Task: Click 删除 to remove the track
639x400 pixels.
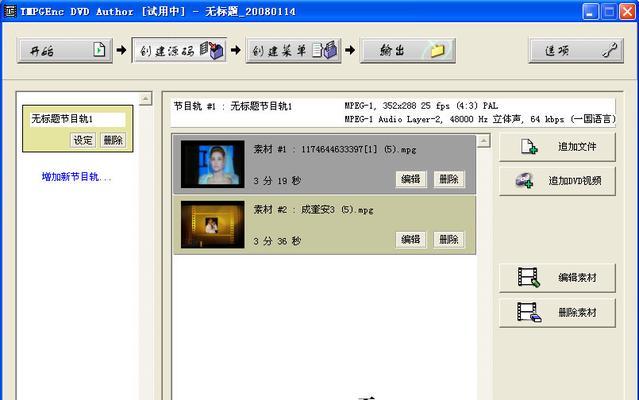Action: [113, 141]
